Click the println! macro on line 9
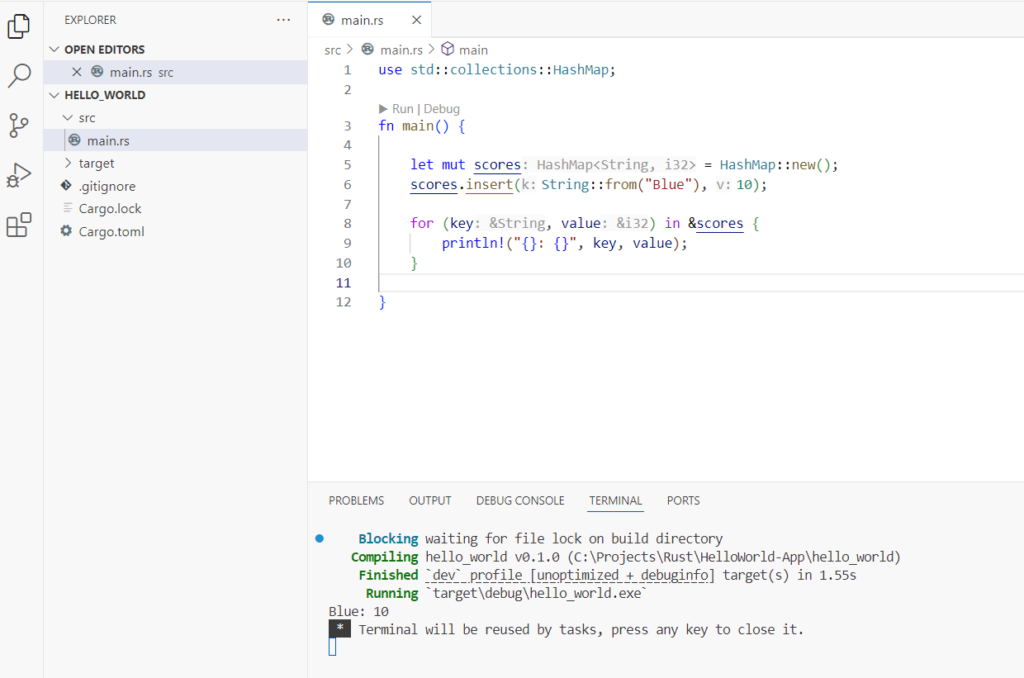 click(x=473, y=243)
